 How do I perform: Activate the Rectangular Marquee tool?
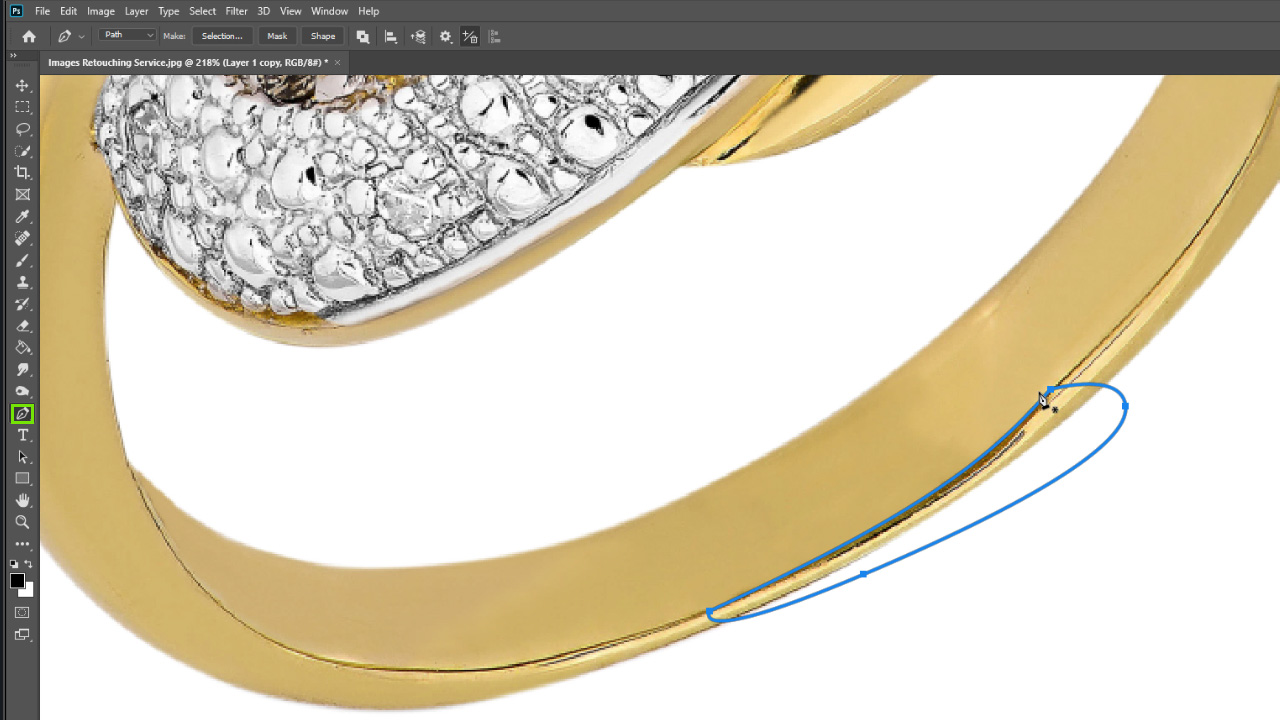22,108
